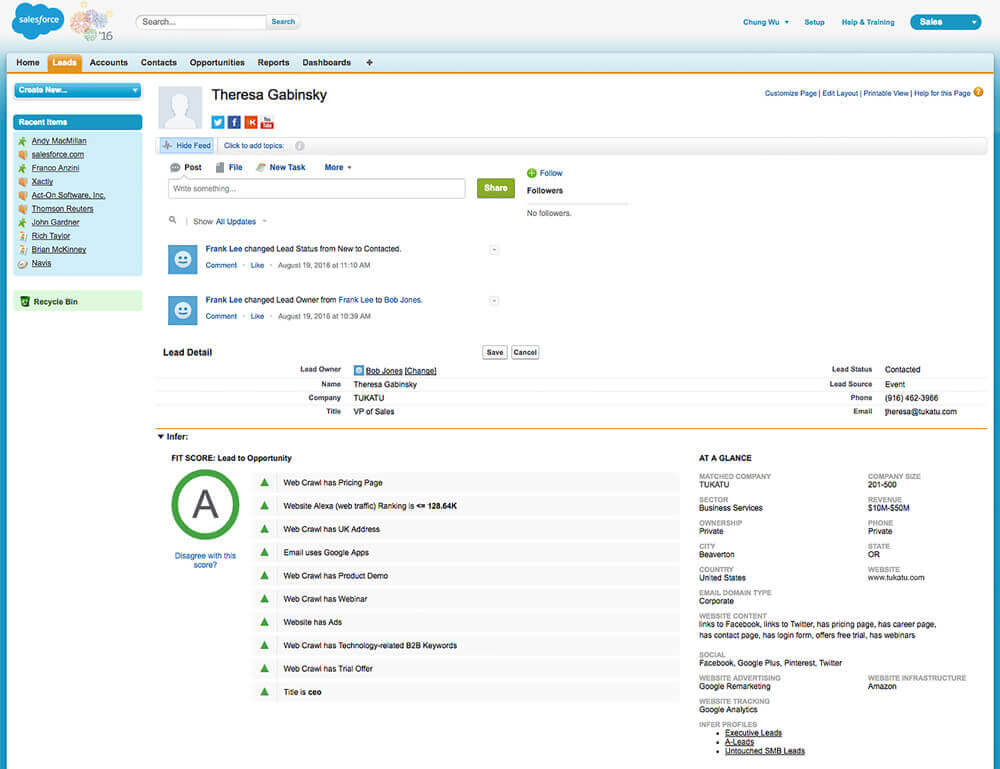Click the Post speech bubble icon
The image size is (1000, 769).
(175, 168)
